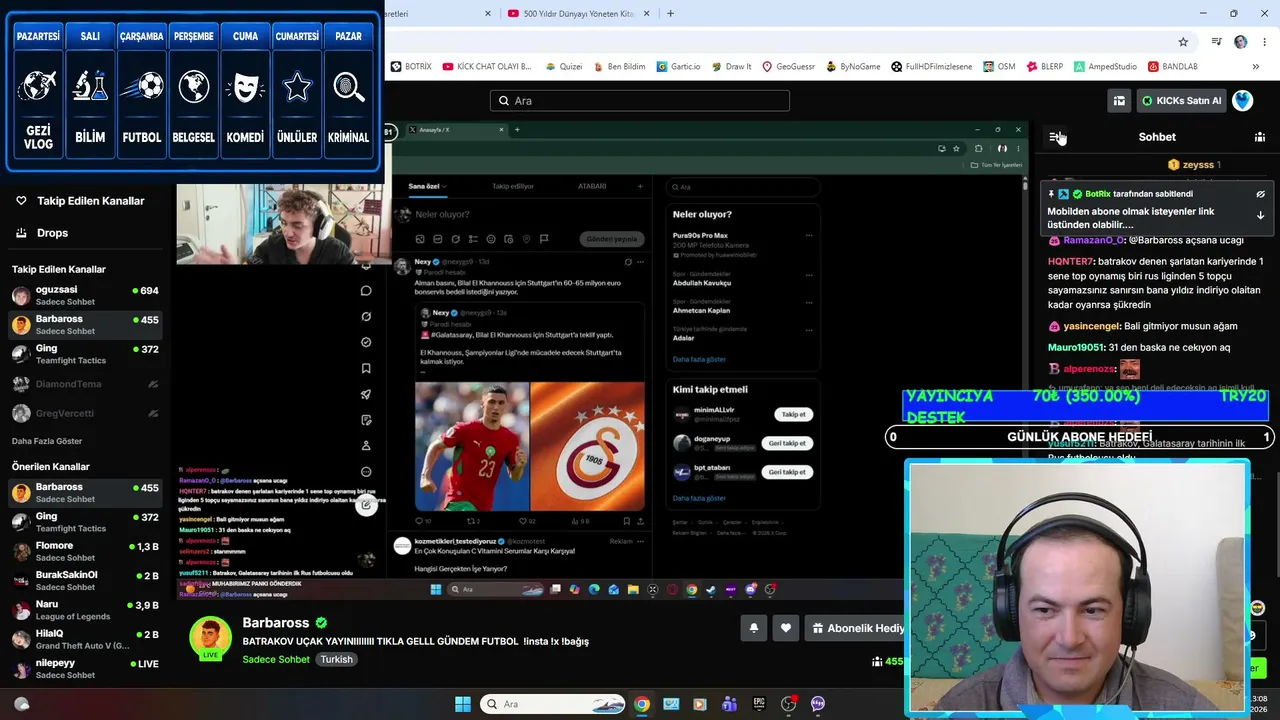Image resolution: width=1280 pixels, height=720 pixels.
Task: Bookmark this page with the star icon
Action: pyautogui.click(x=1183, y=42)
